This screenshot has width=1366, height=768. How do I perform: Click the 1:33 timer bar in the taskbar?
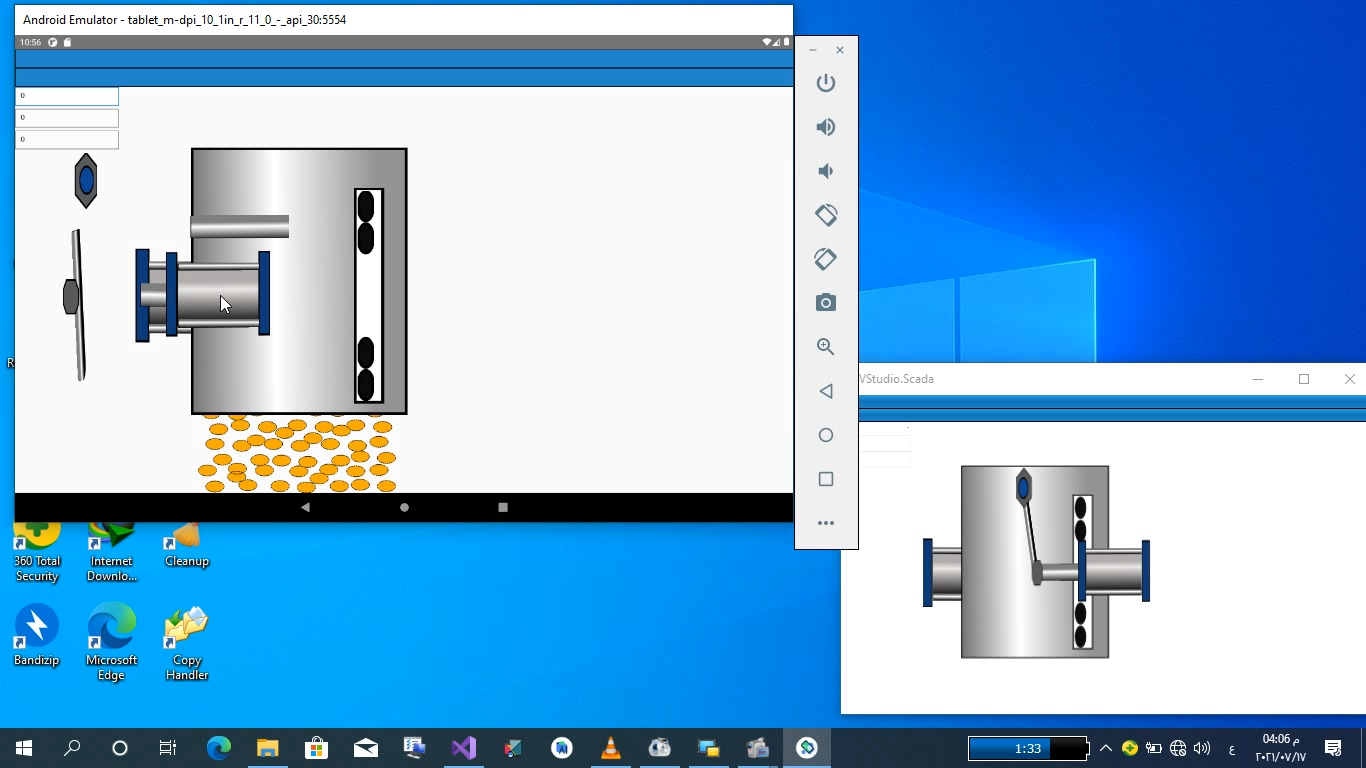tap(1027, 748)
